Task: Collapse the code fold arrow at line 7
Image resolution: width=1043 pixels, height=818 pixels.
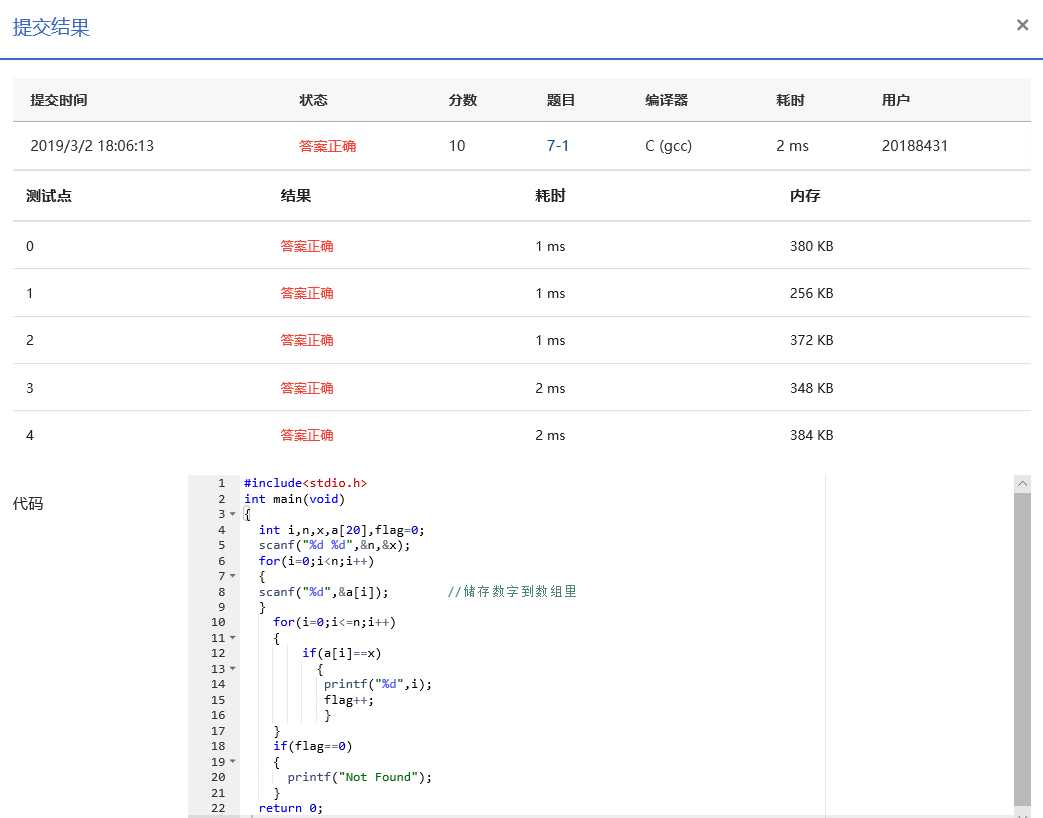Action: [x=233, y=576]
